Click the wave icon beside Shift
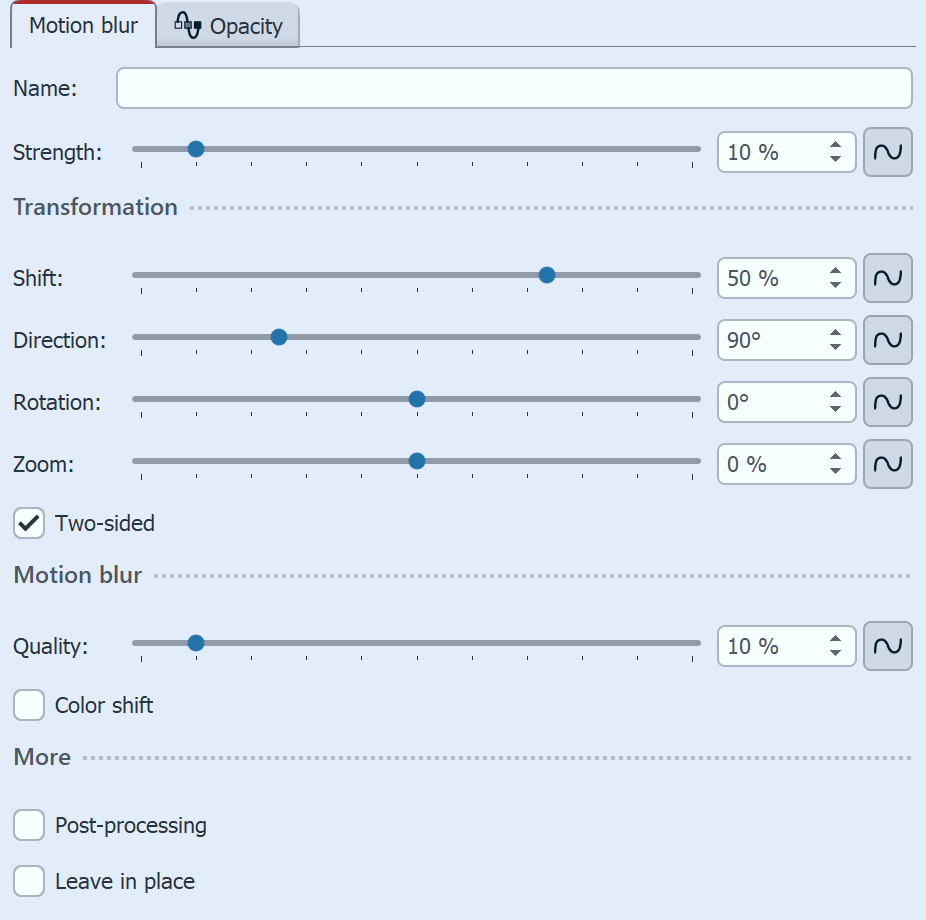926x920 pixels. pos(887,278)
